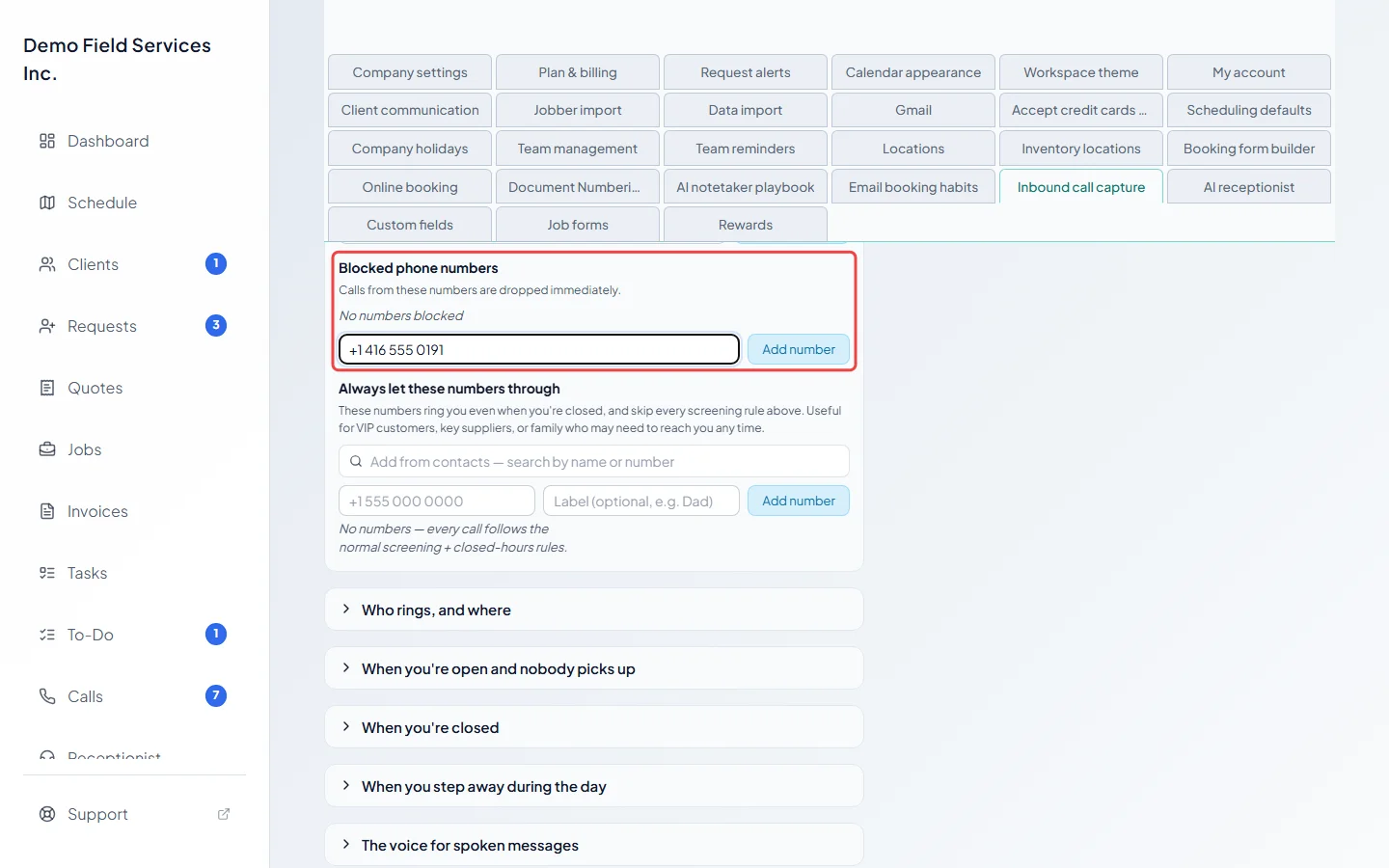Expand 'When you step away during the day'
This screenshot has width=1389, height=868.
pos(594,786)
